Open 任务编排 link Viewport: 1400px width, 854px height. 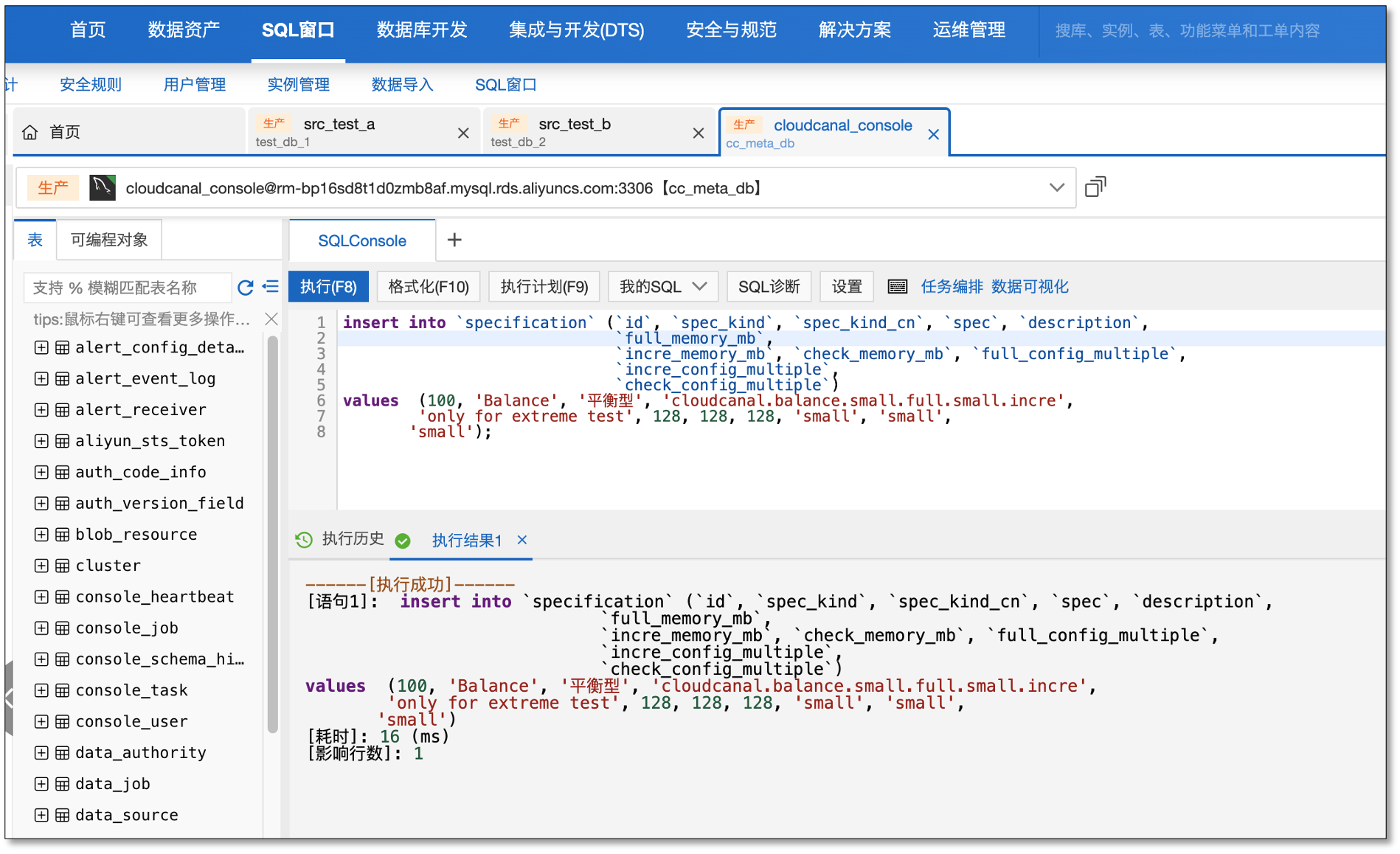(952, 286)
